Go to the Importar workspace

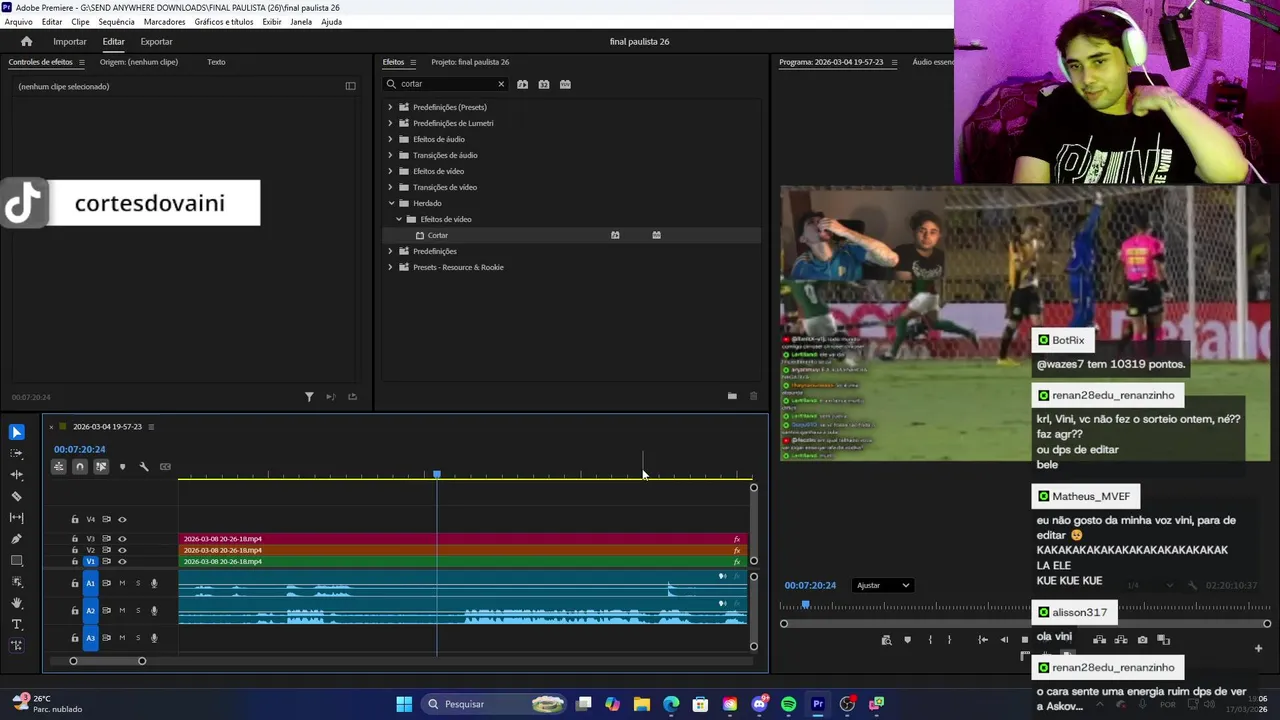coord(70,42)
